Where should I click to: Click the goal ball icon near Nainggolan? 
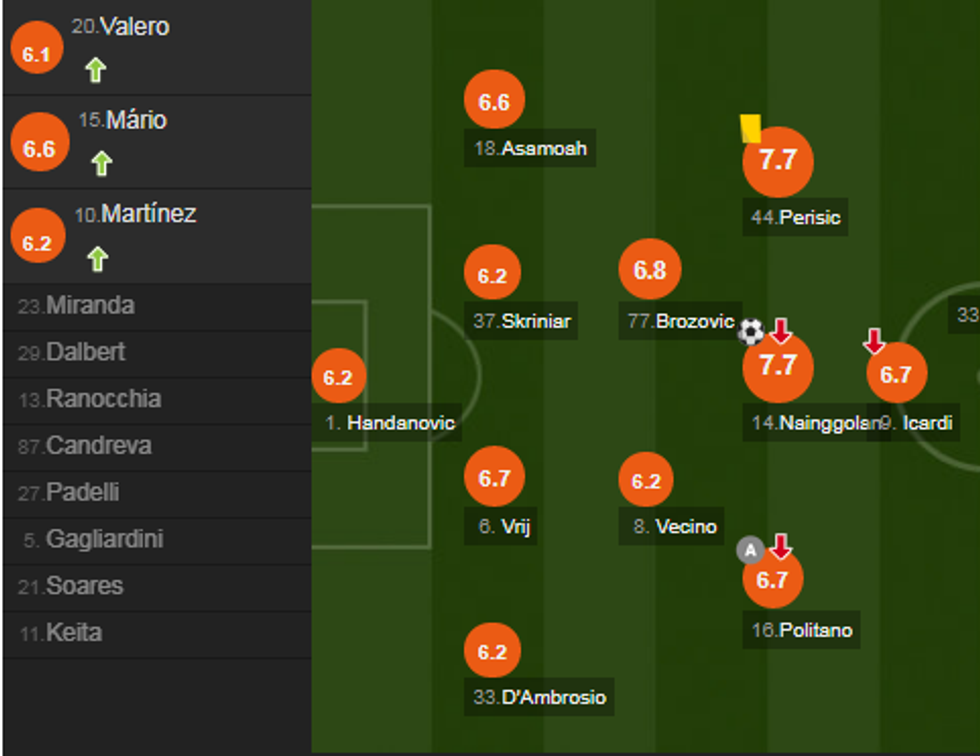(751, 330)
